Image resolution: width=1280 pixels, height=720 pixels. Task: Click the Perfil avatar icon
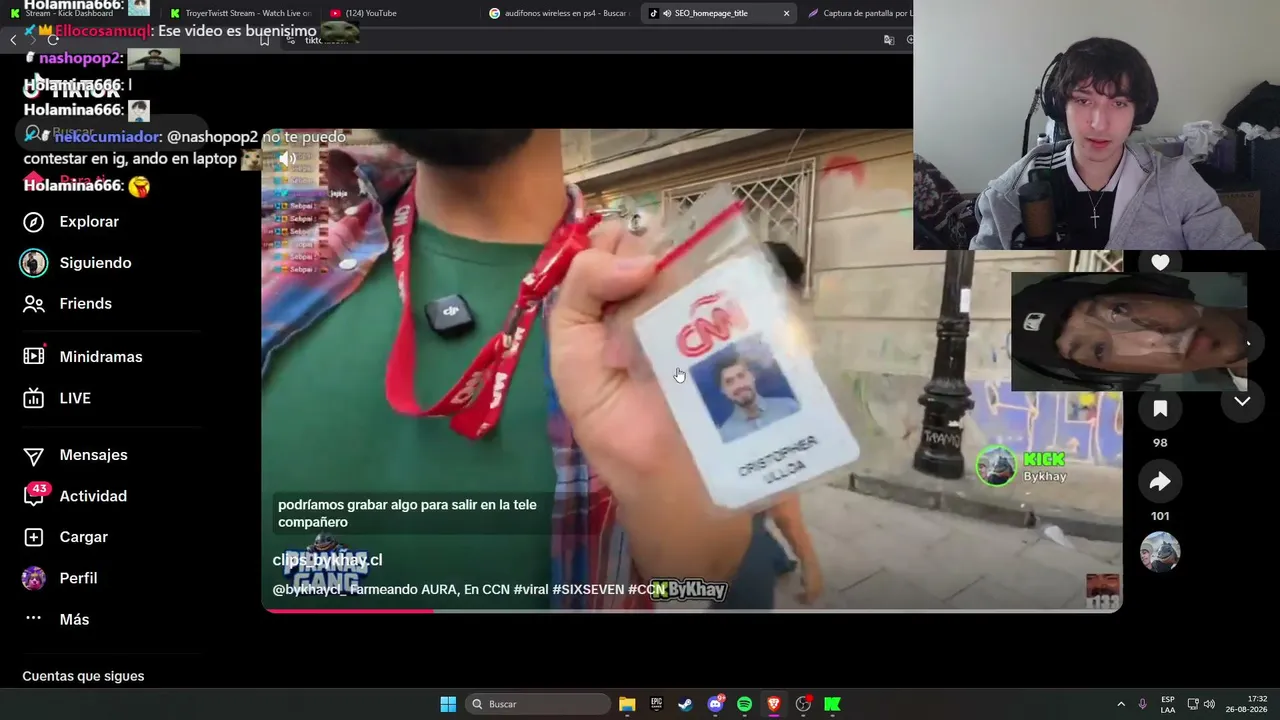click(x=34, y=578)
